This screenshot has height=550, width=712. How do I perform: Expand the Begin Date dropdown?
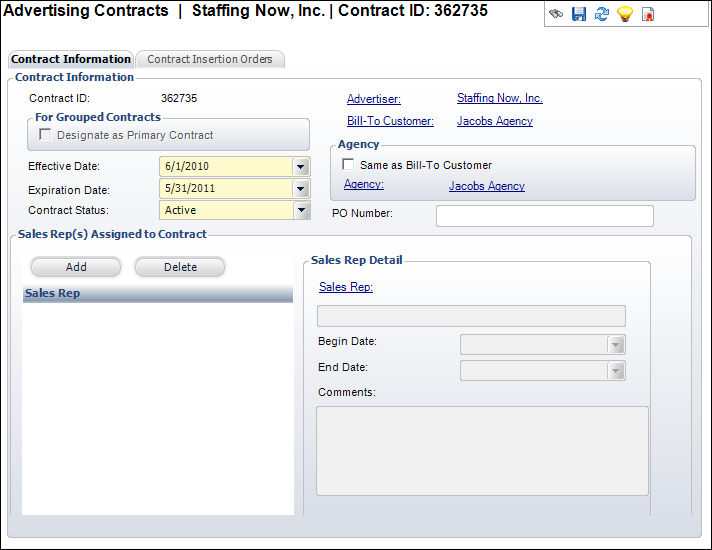coord(616,345)
